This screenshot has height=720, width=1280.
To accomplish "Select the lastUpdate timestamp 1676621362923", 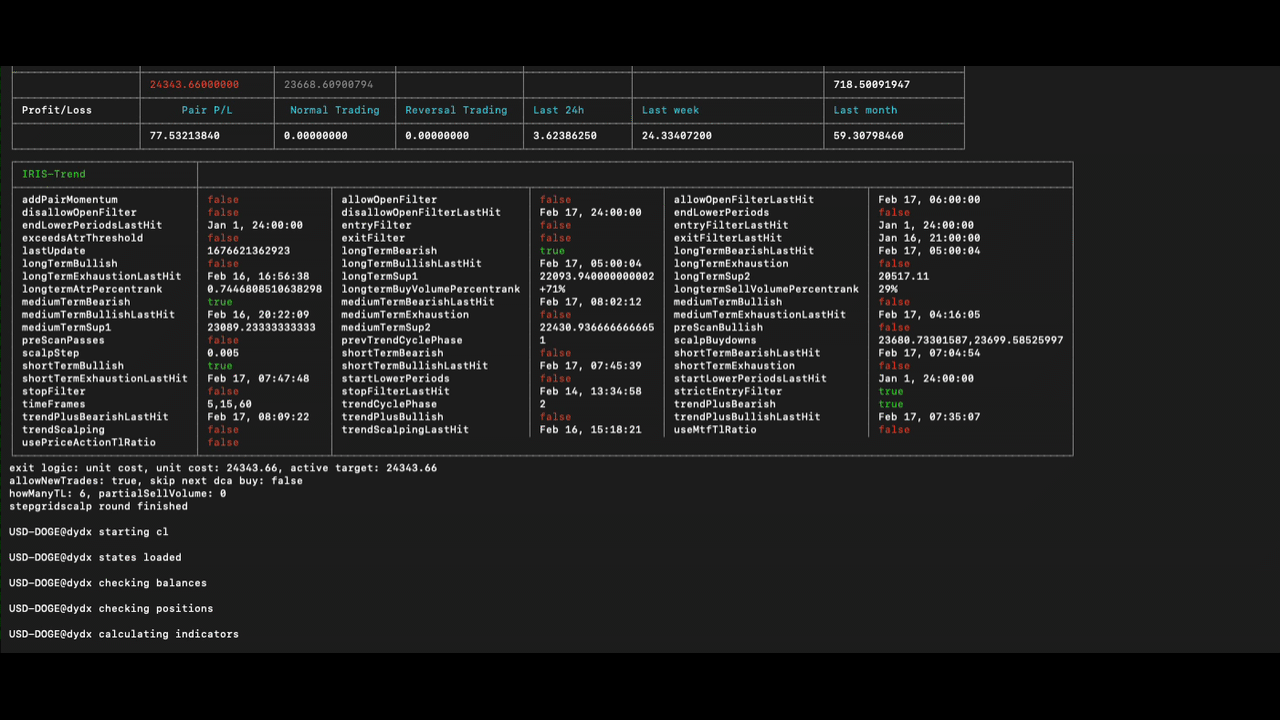I will 249,251.
